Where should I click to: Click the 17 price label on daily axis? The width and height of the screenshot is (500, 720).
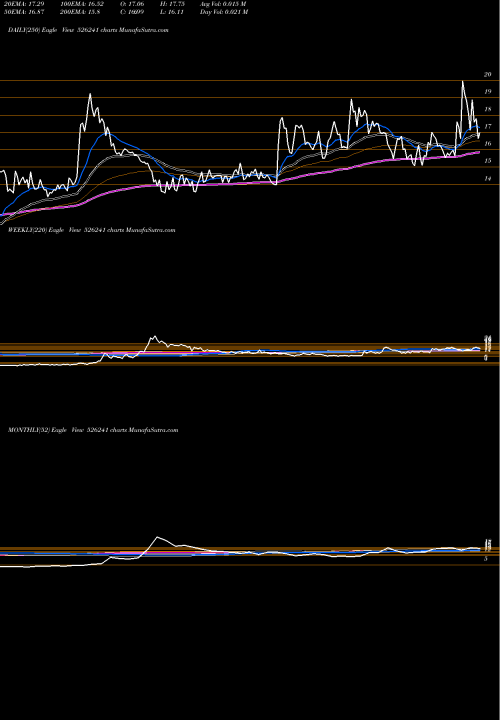488,126
